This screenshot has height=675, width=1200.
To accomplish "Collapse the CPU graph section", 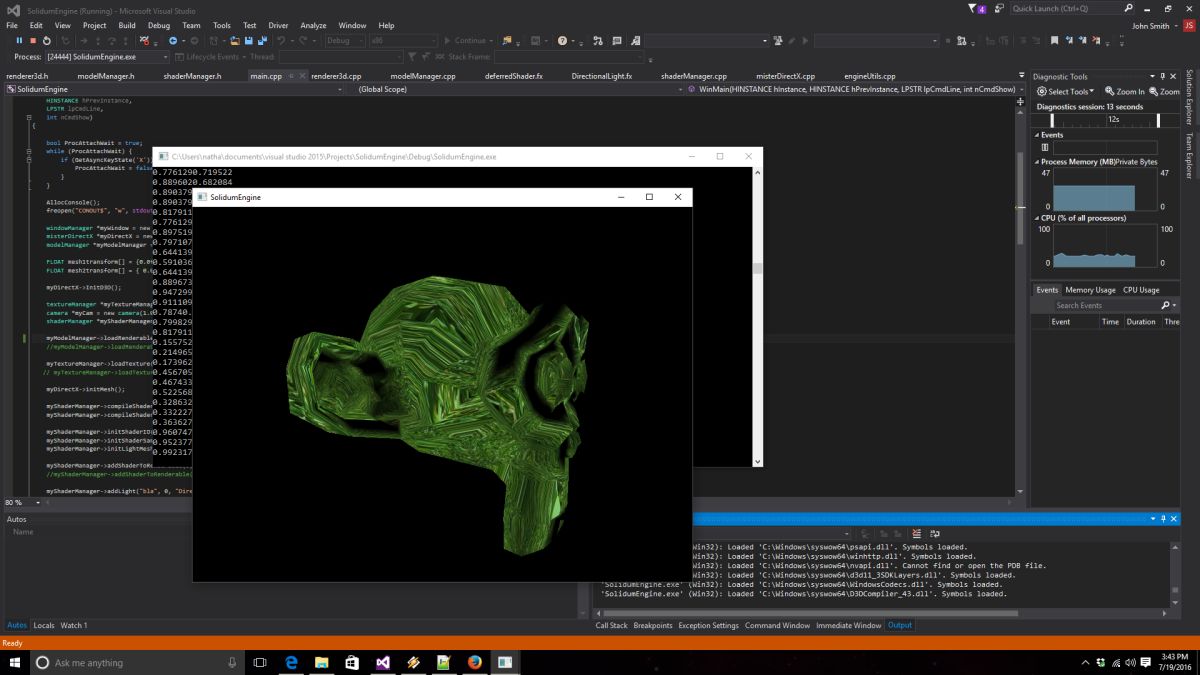I will (x=1036, y=217).
